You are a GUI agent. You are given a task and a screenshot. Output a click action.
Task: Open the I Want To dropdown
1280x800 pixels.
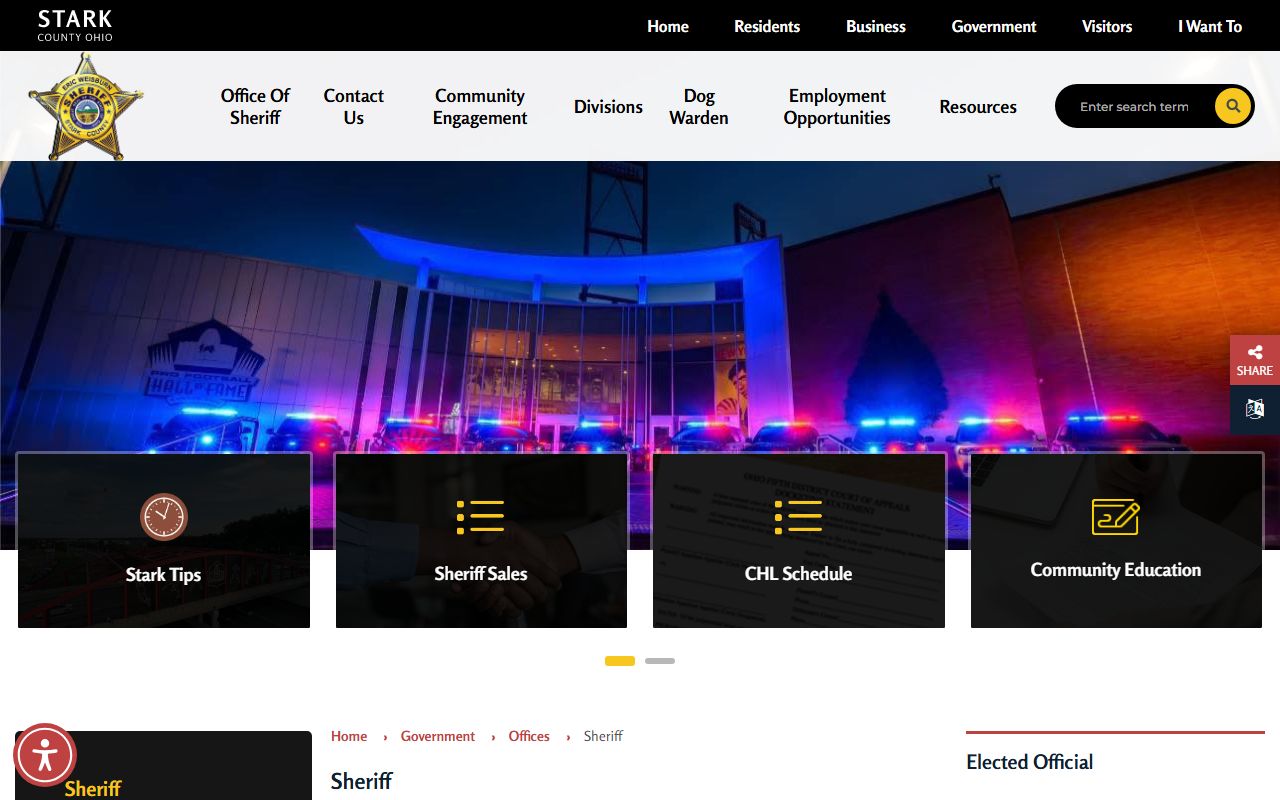click(x=1209, y=27)
